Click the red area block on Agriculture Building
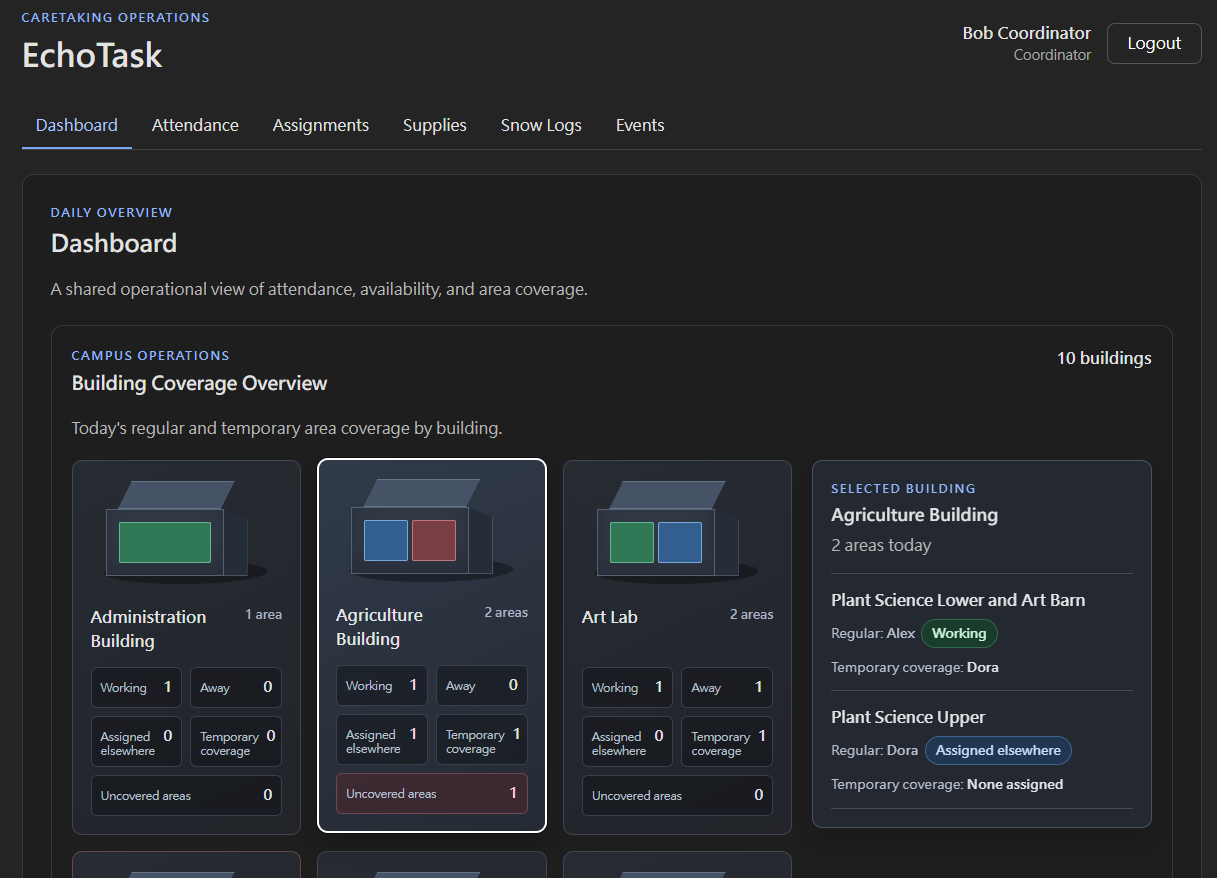The image size is (1217, 878). pyautogui.click(x=434, y=540)
